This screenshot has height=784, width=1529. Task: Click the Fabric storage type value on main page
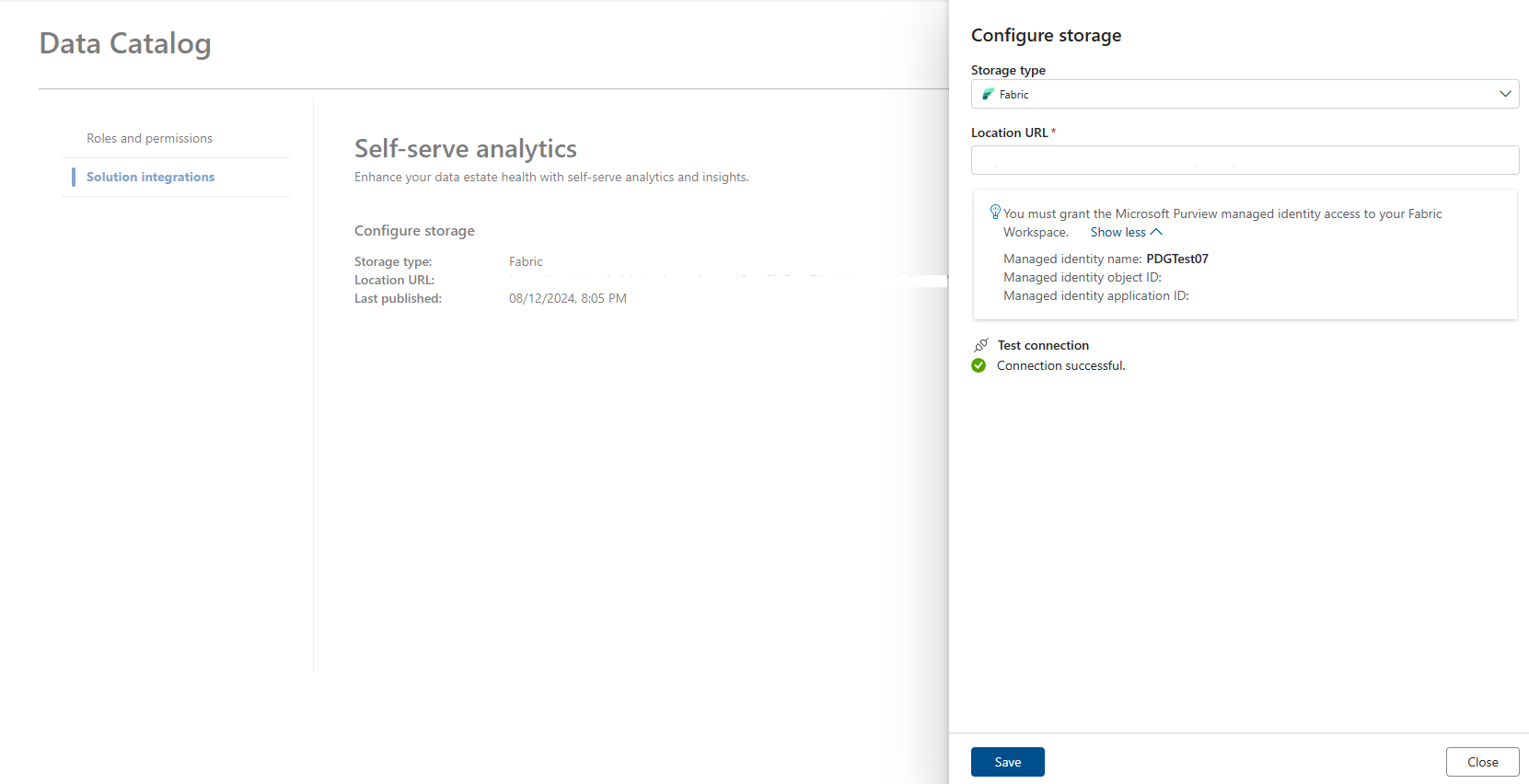[526, 261]
